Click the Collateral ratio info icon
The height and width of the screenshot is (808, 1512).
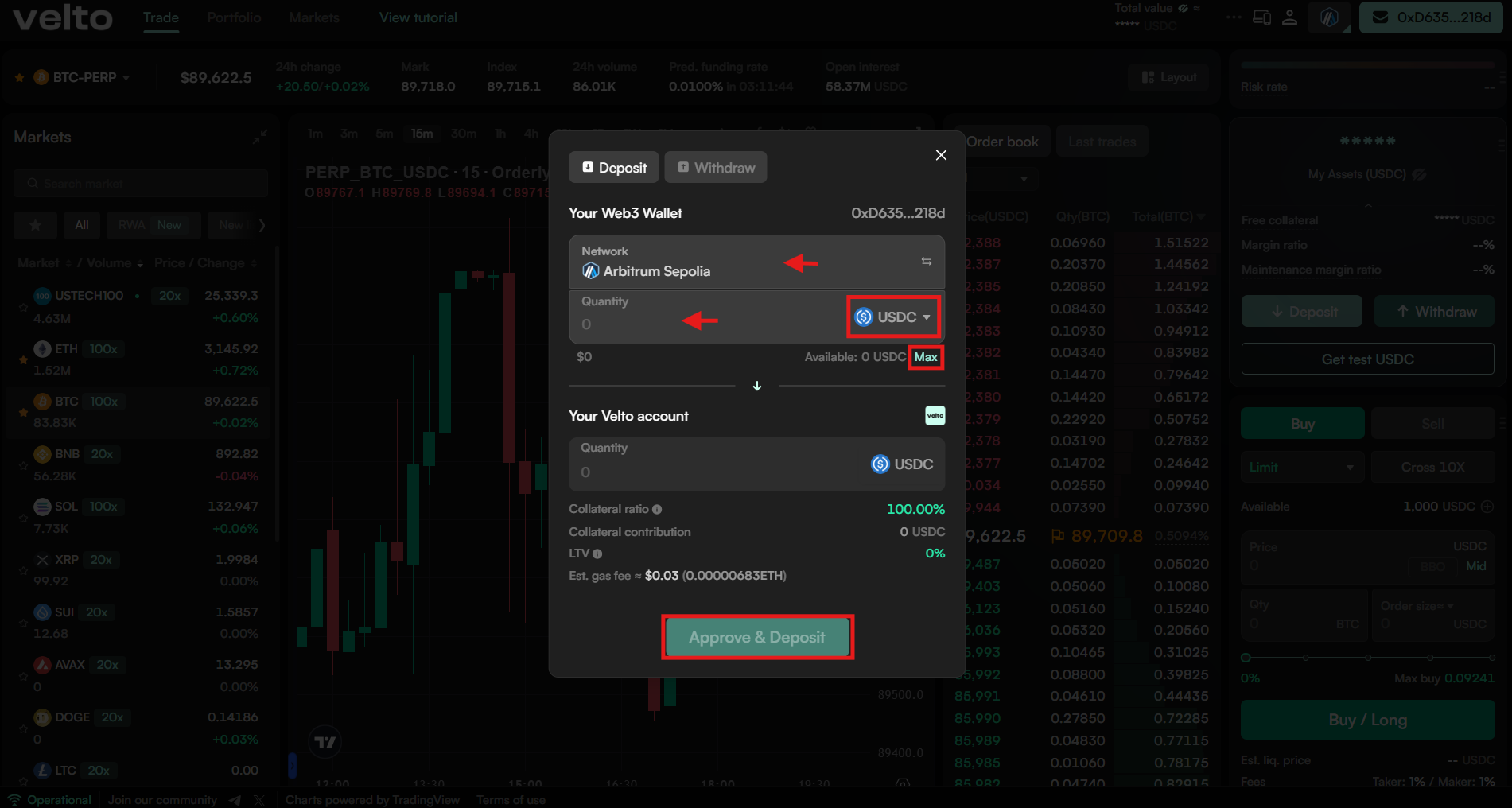click(657, 509)
